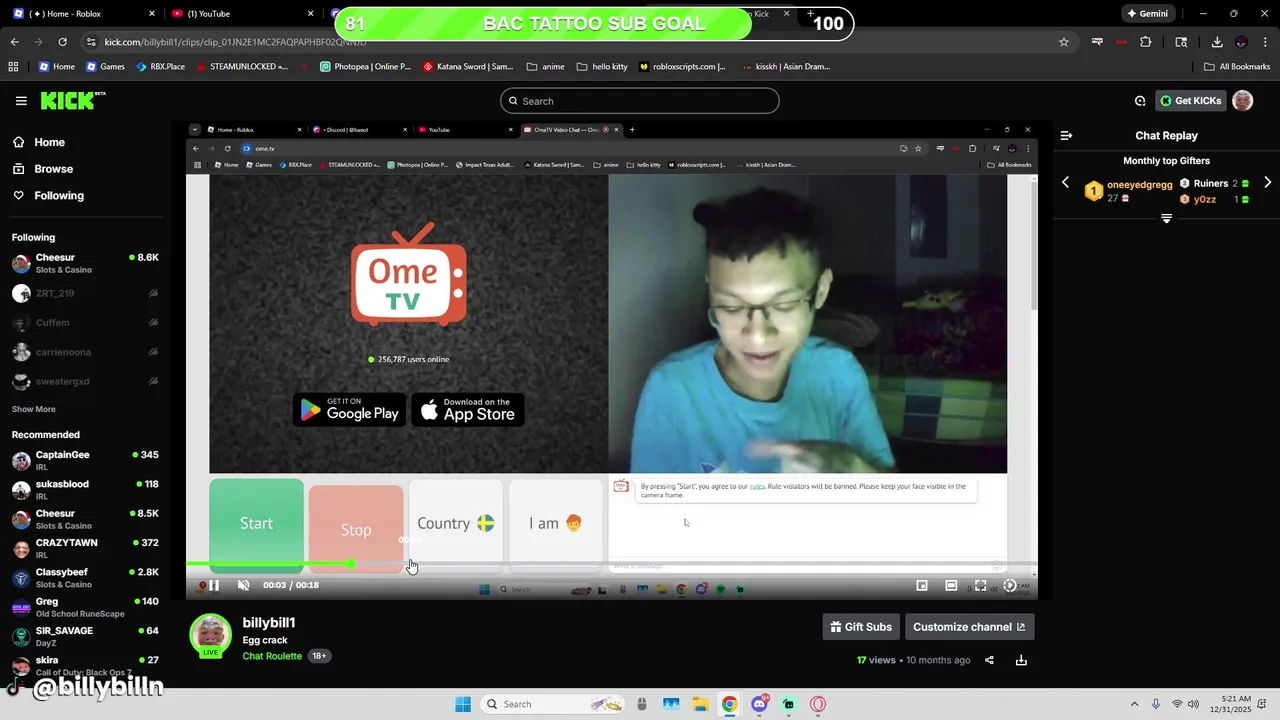1280x720 pixels.
Task: Click the Get KICKs button
Action: pos(1191,101)
